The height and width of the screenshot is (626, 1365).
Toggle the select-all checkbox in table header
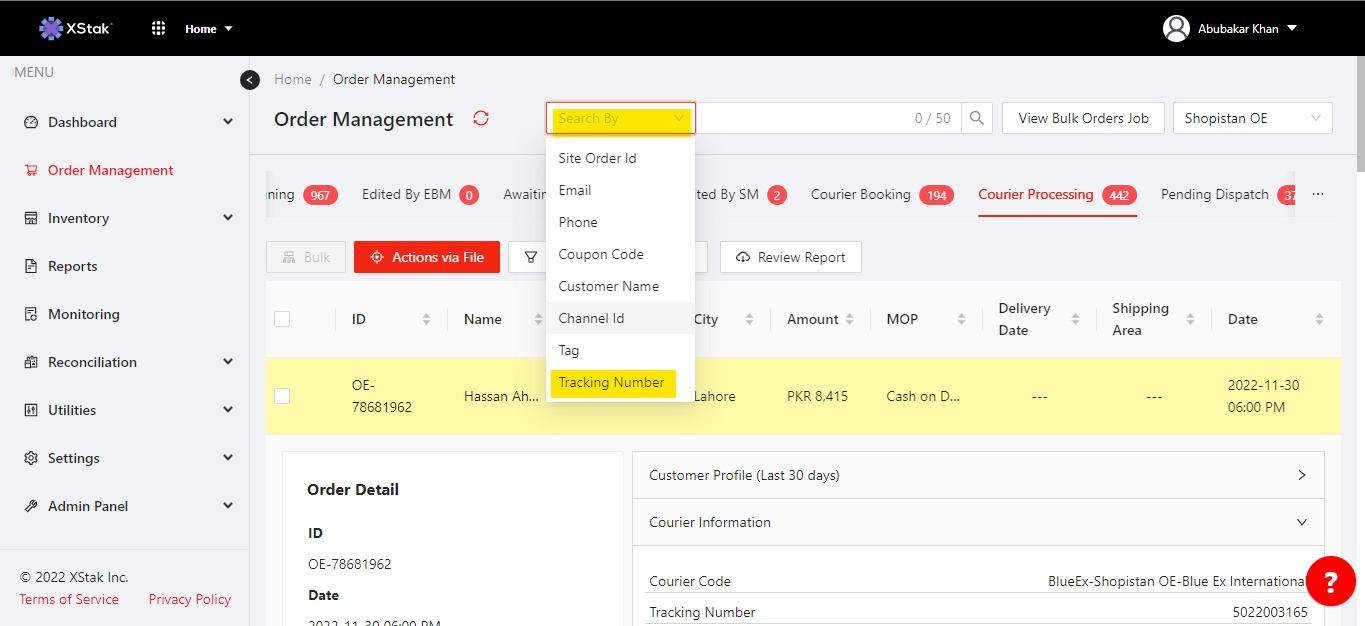tap(282, 319)
